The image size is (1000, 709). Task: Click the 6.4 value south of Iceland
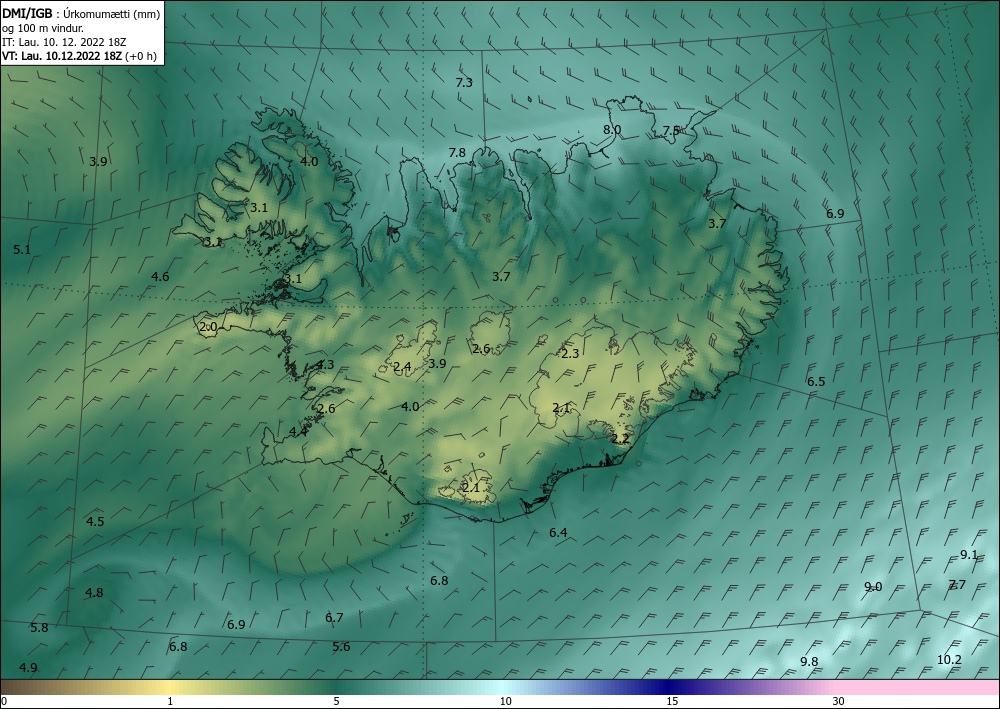[x=558, y=532]
